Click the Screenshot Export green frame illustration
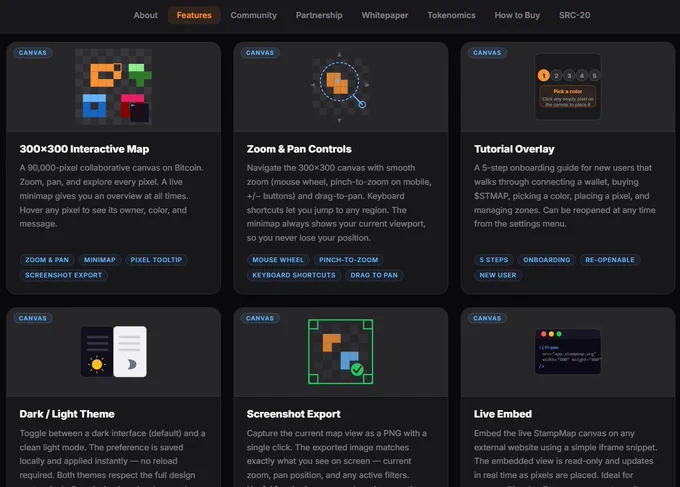This screenshot has height=487, width=680. click(340, 352)
